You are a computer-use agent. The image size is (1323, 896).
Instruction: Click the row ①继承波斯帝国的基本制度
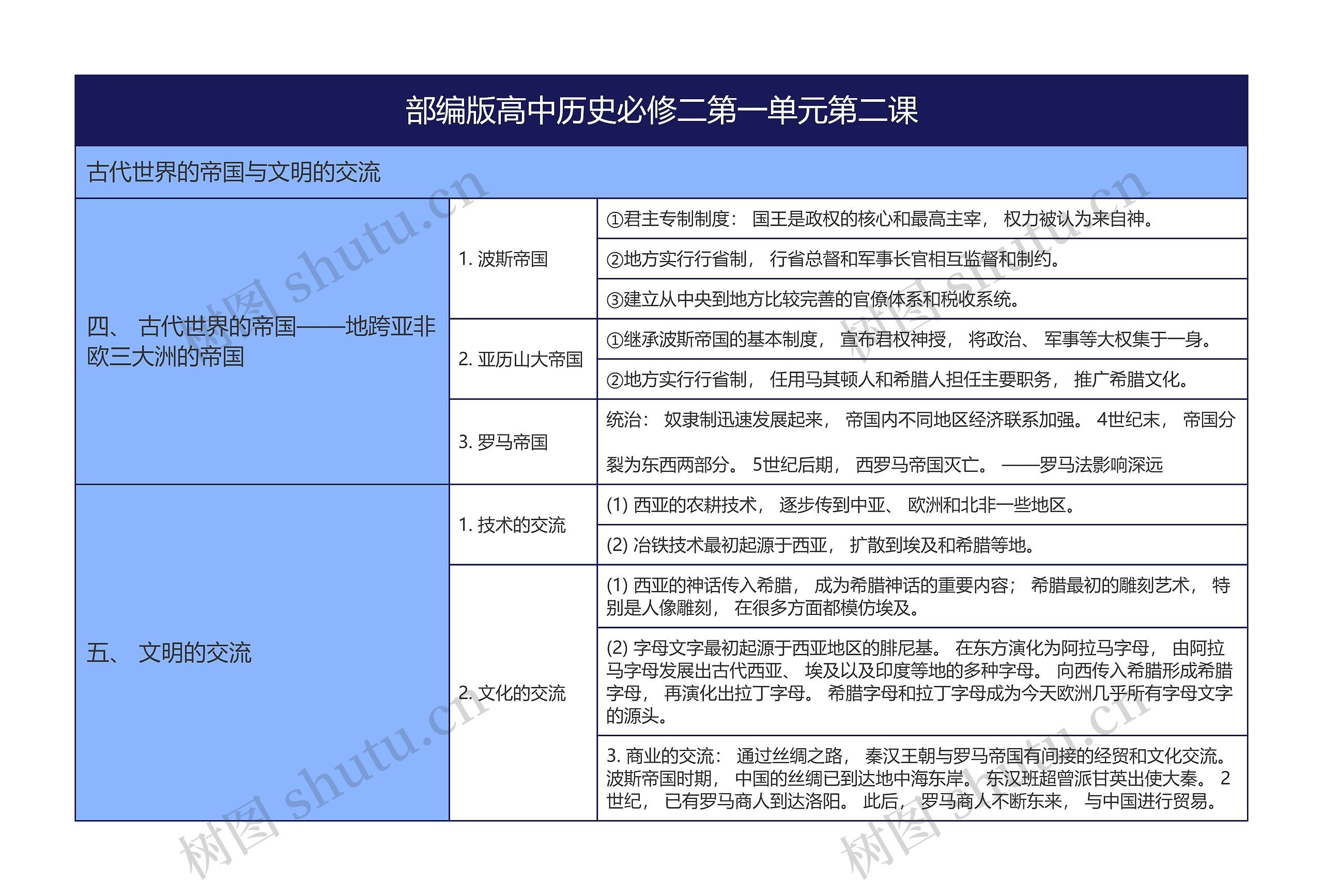pyautogui.click(x=922, y=338)
